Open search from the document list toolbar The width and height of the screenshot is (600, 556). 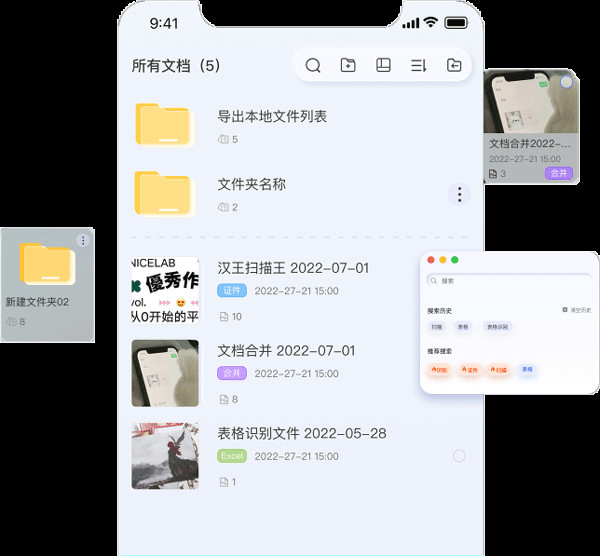tap(313, 65)
